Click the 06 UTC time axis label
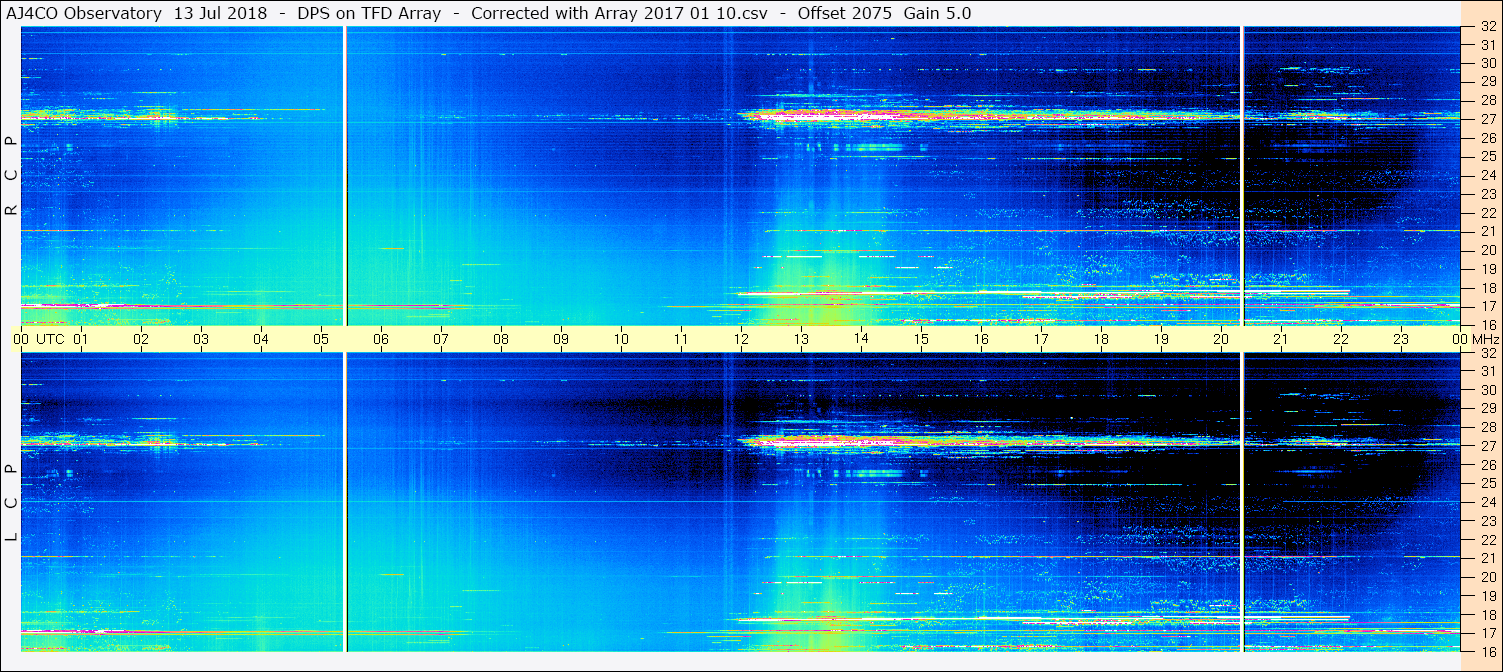 (381, 339)
